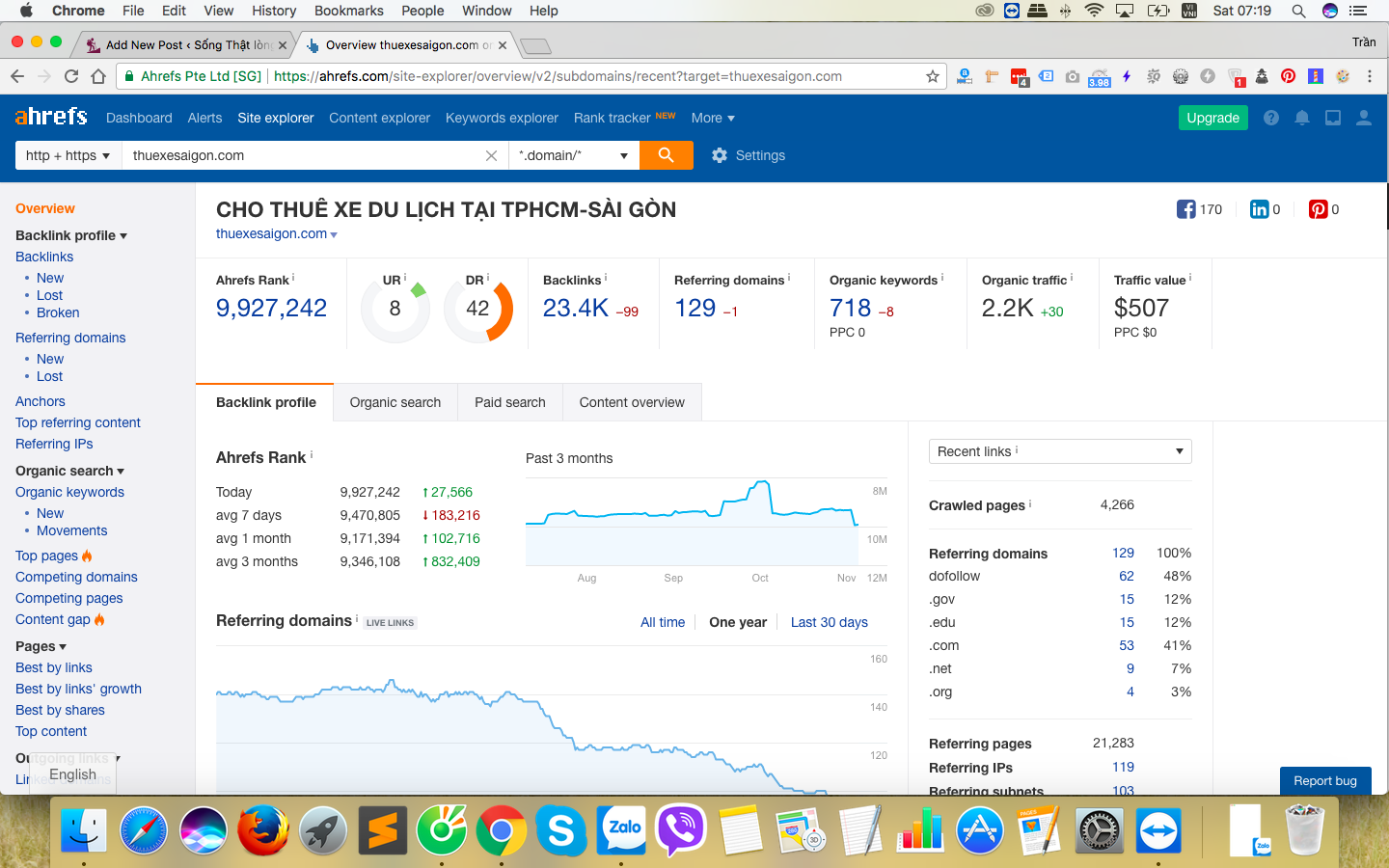Collapse the Pages sidebar section
This screenshot has height=868, width=1389.
[41, 646]
